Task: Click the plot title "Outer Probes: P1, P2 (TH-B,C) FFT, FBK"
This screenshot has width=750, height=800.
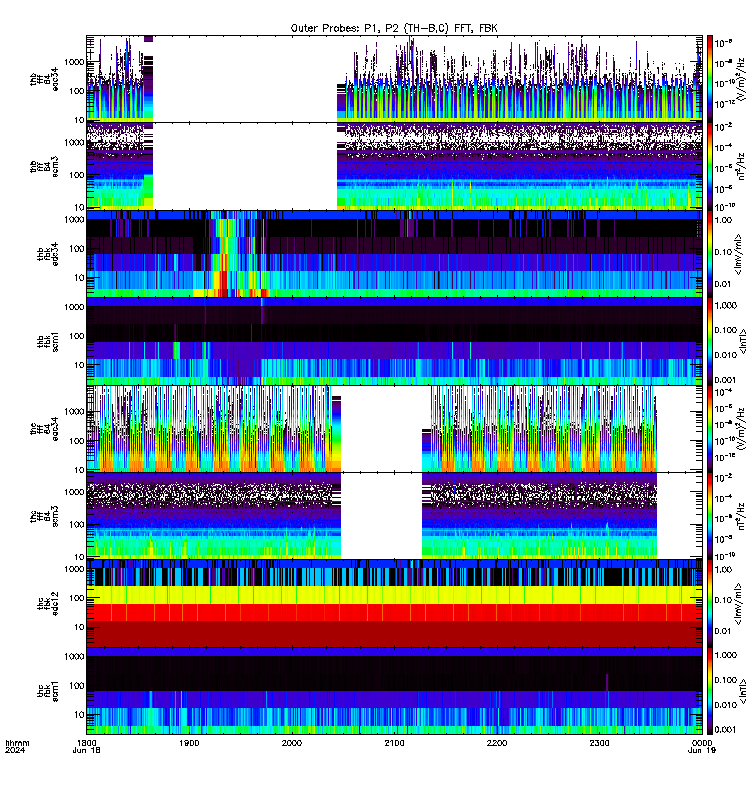Action: click(394, 28)
